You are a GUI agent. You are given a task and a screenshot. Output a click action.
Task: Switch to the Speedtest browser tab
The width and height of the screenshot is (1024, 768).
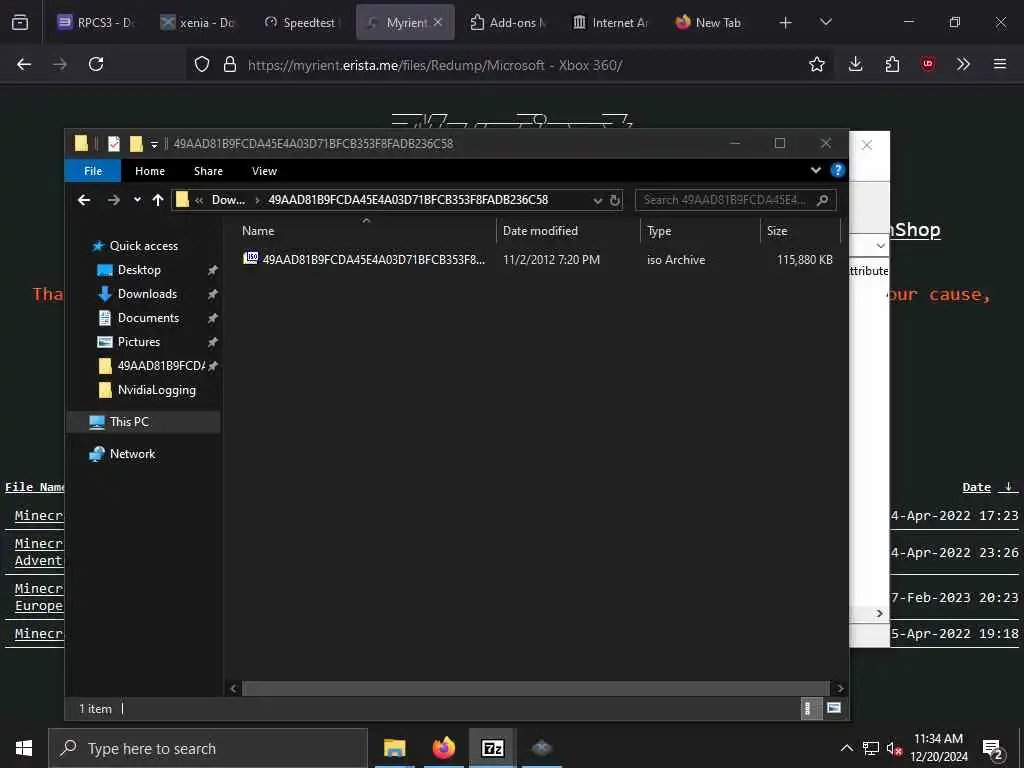[301, 23]
